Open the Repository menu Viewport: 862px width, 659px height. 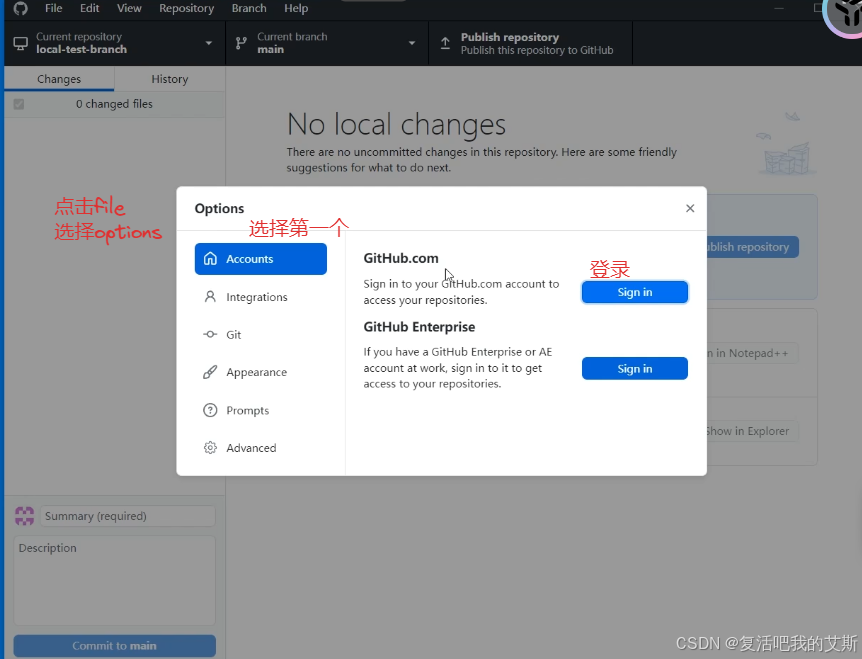click(186, 8)
